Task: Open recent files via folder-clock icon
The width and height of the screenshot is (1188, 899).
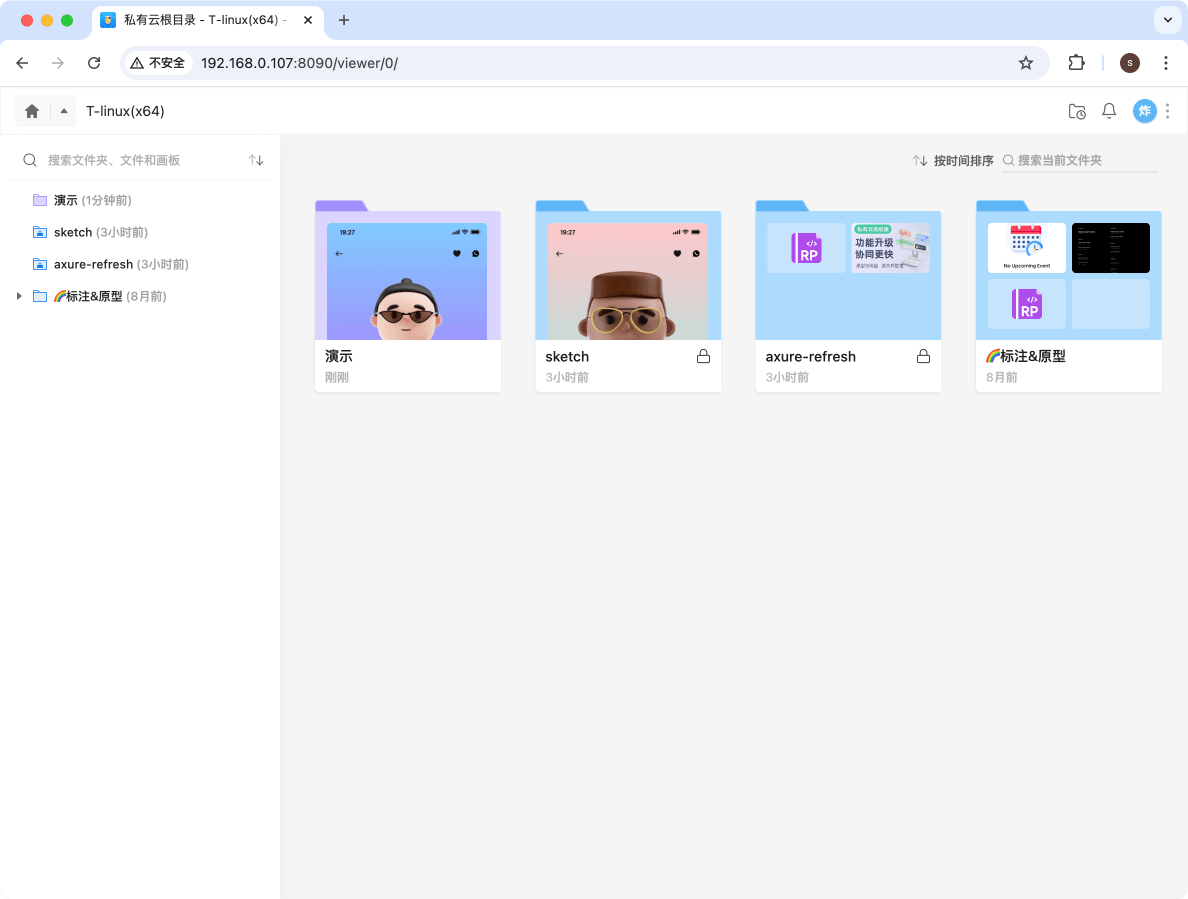Action: (x=1077, y=111)
